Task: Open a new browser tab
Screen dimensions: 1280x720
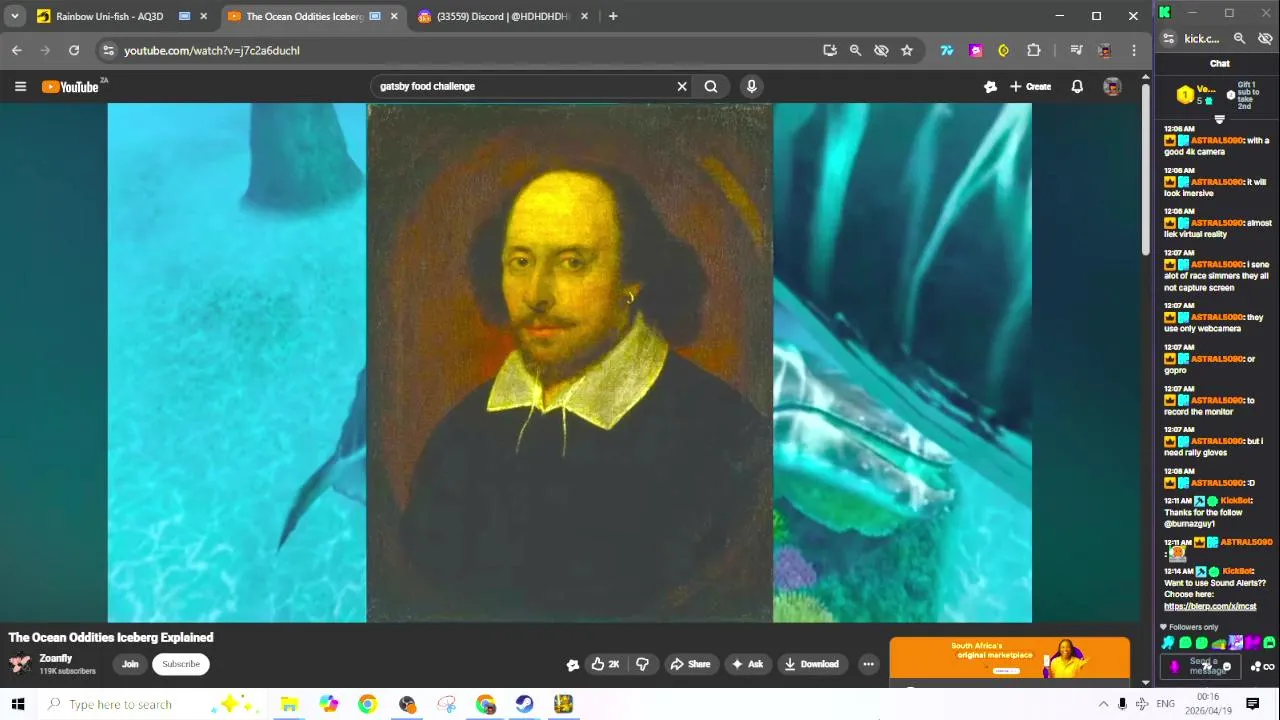Action: pos(613,16)
